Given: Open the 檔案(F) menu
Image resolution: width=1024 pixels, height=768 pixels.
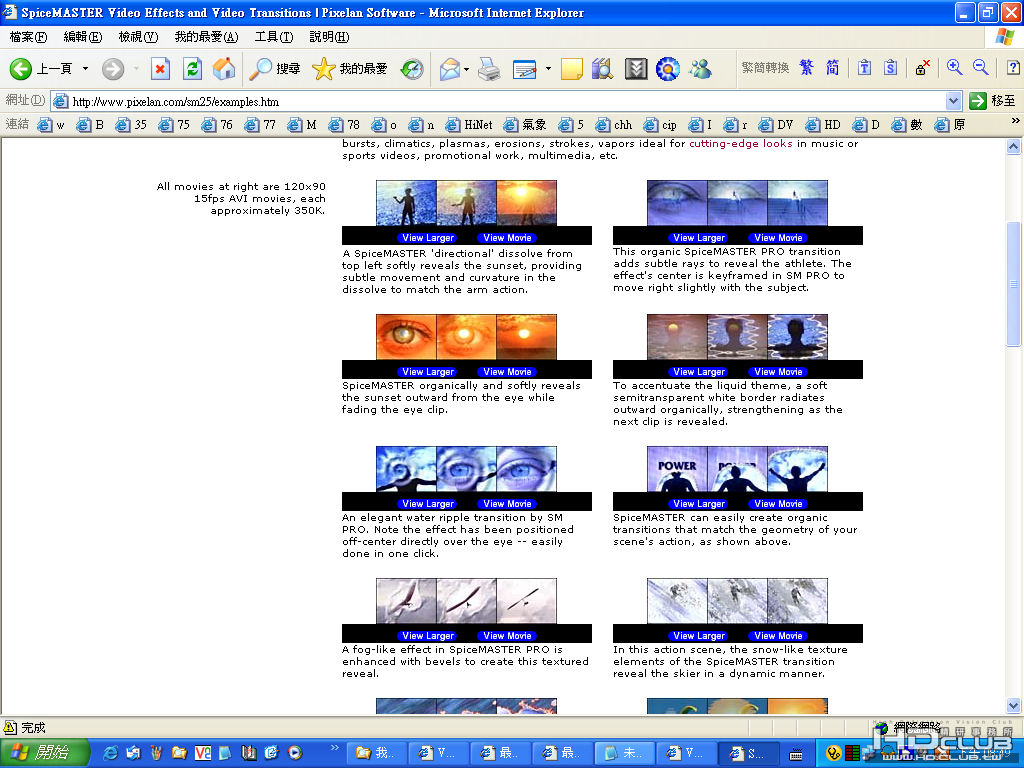Looking at the screenshot, I should pyautogui.click(x=28, y=37).
